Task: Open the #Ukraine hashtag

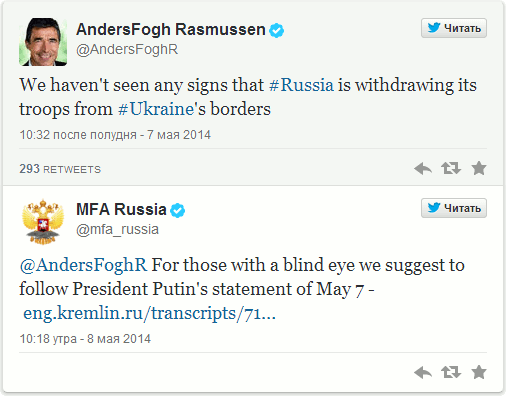Action: pyautogui.click(x=156, y=109)
